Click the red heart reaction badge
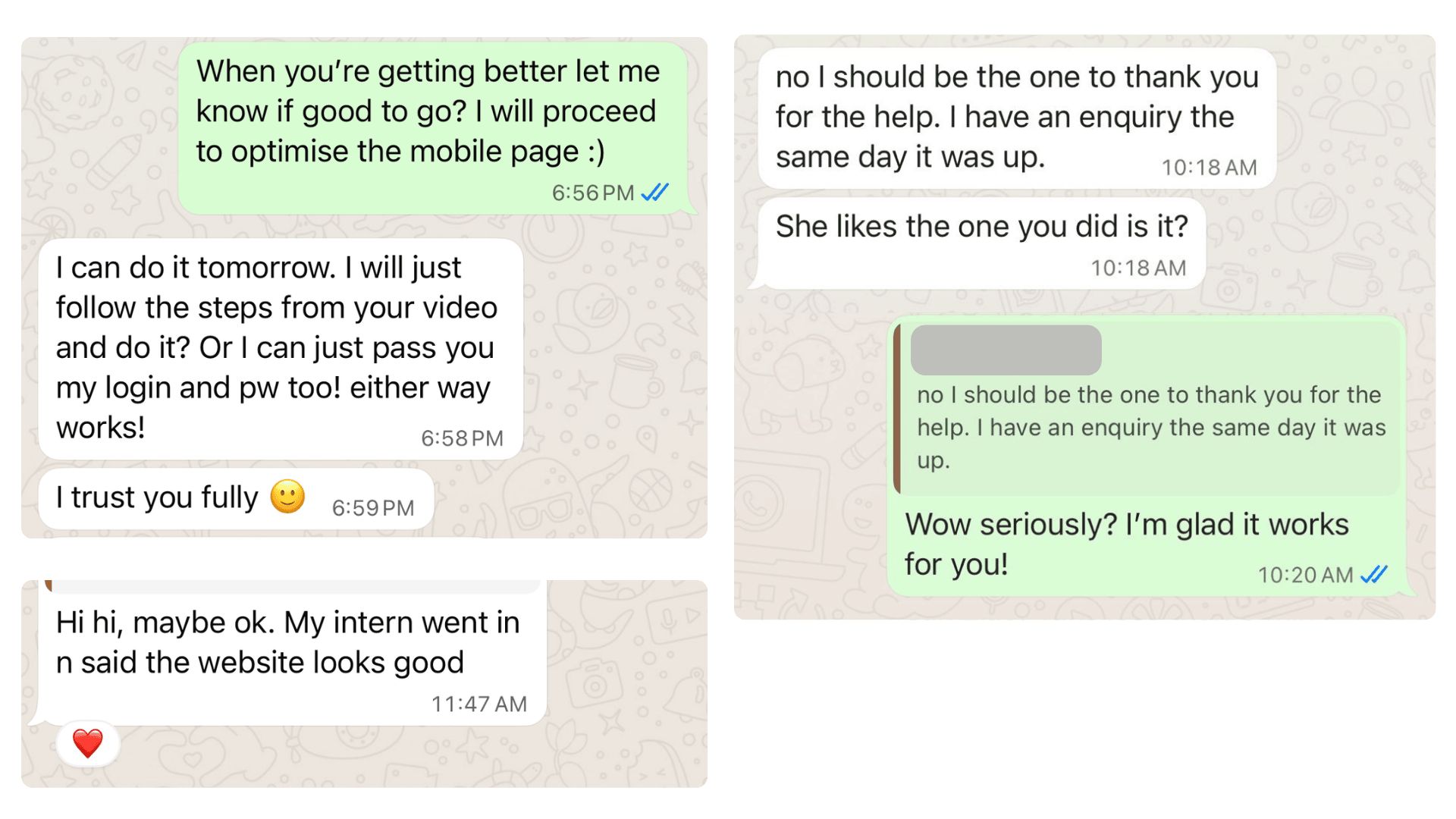The image size is (1456, 819). coord(87,743)
